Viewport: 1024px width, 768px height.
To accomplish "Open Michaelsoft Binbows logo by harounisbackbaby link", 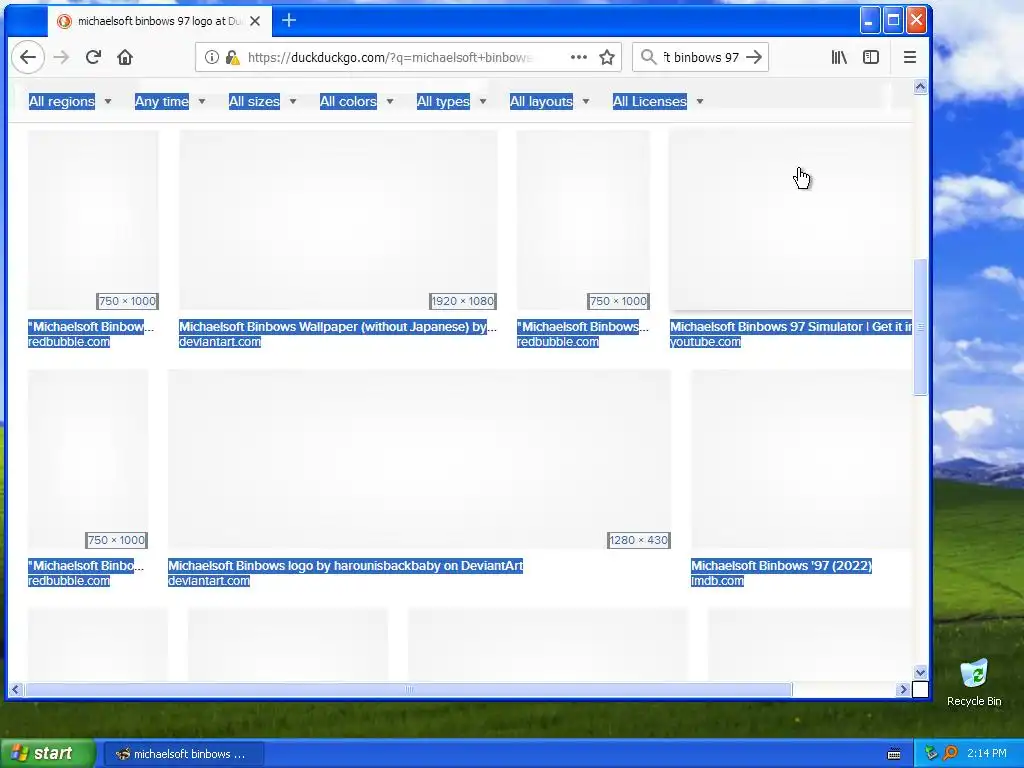I will [x=345, y=566].
